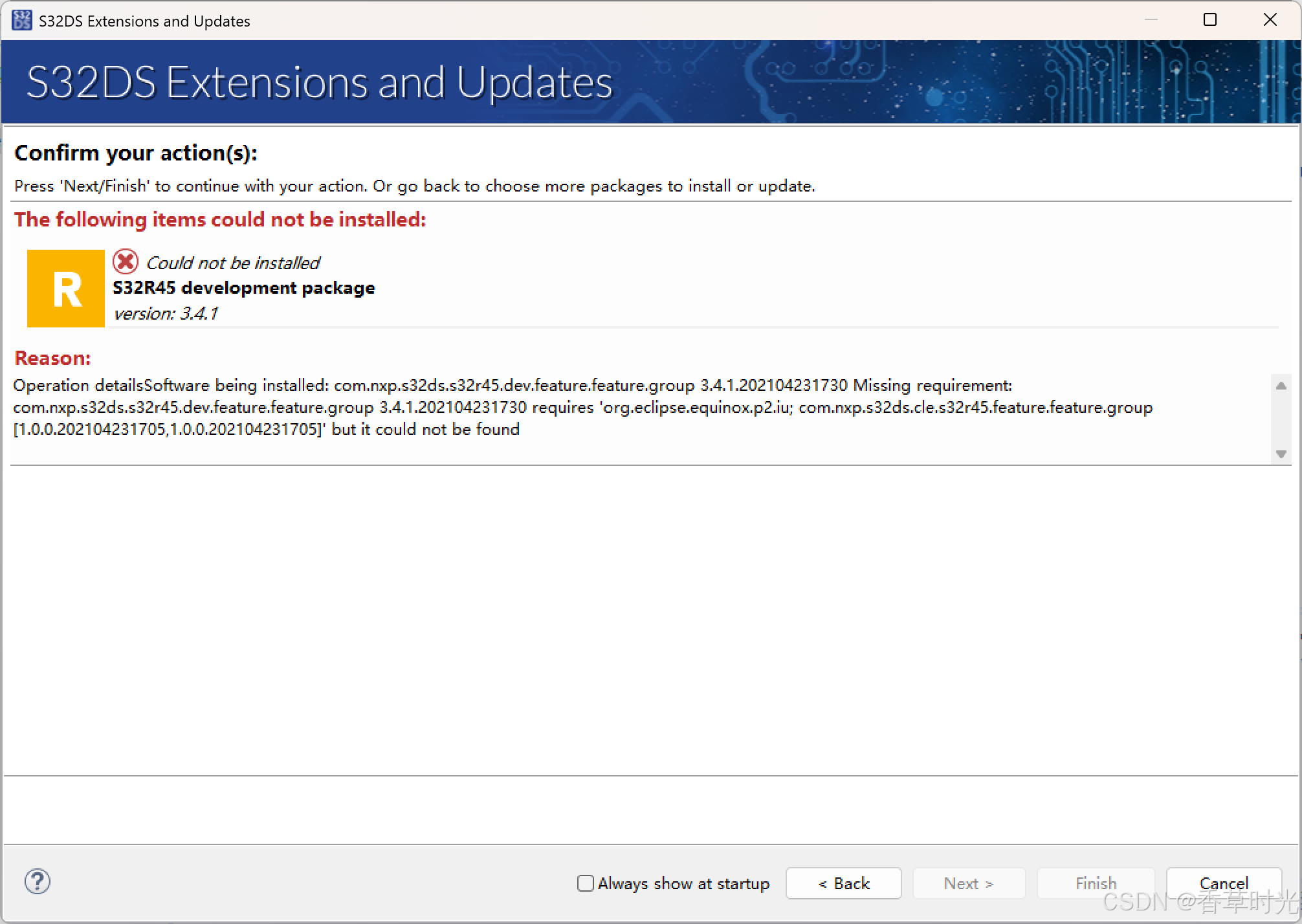Click the disabled Next button
Image resolution: width=1302 pixels, height=924 pixels.
968,883
